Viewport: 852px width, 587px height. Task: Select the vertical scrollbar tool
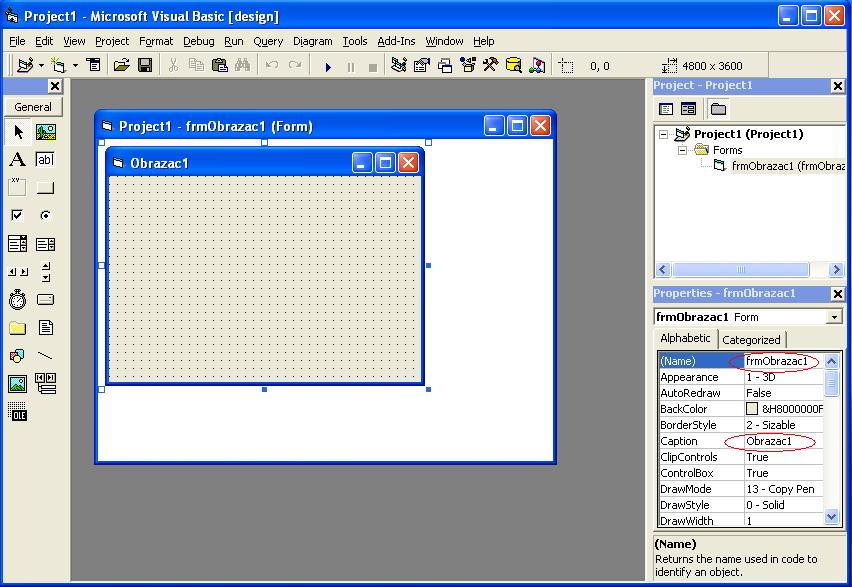(46, 272)
